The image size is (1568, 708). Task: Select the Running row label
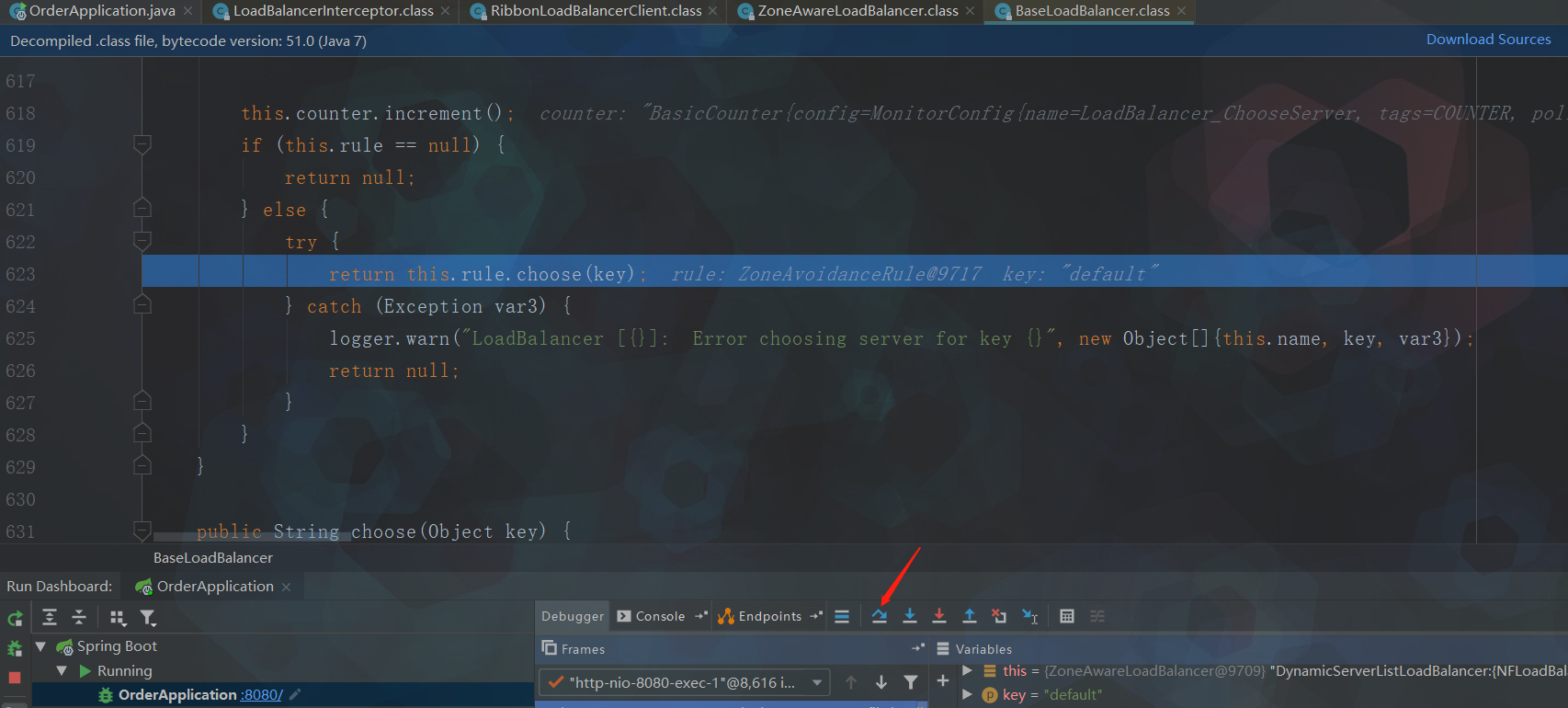tap(124, 671)
